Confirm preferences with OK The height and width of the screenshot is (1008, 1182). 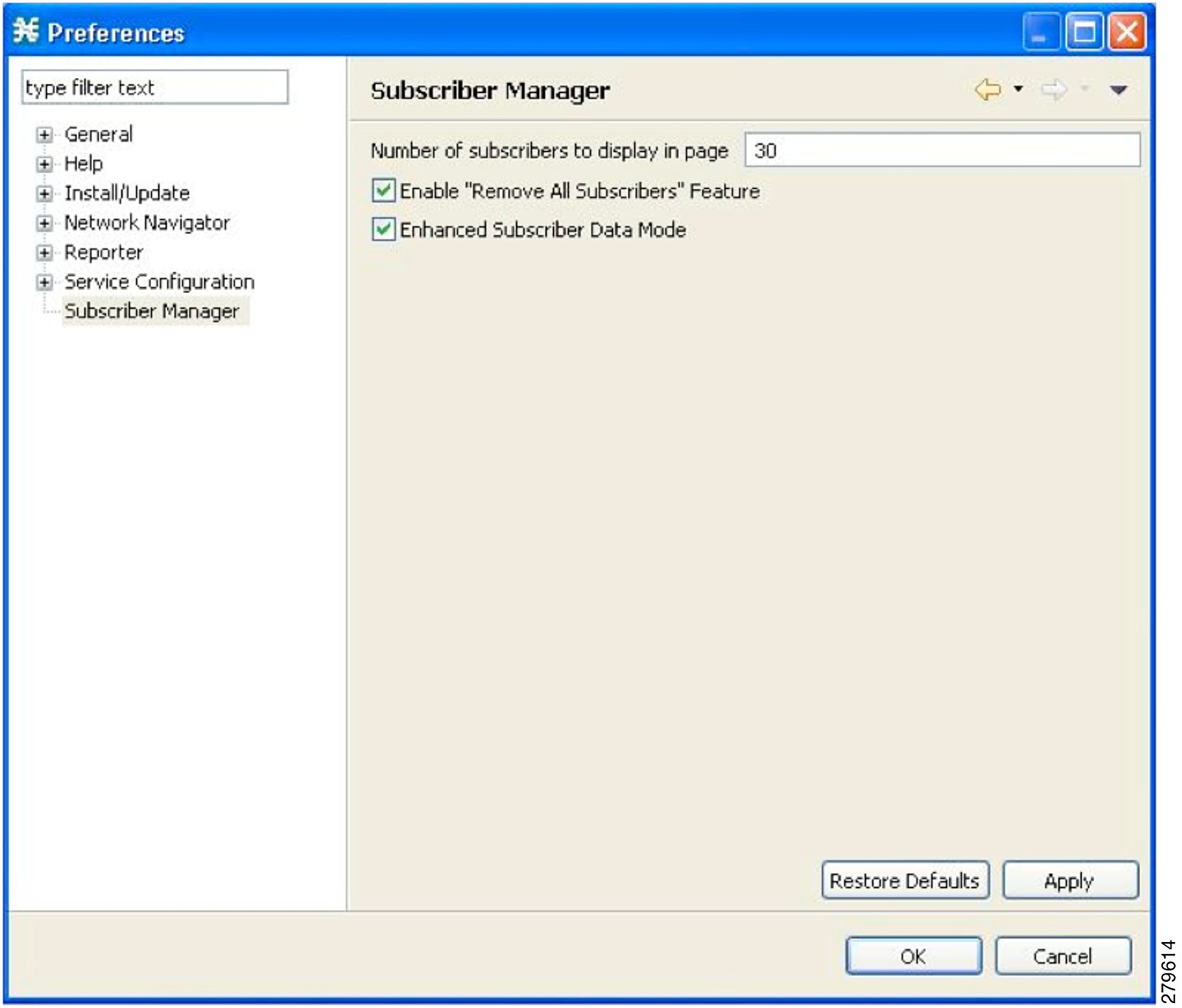click(914, 956)
